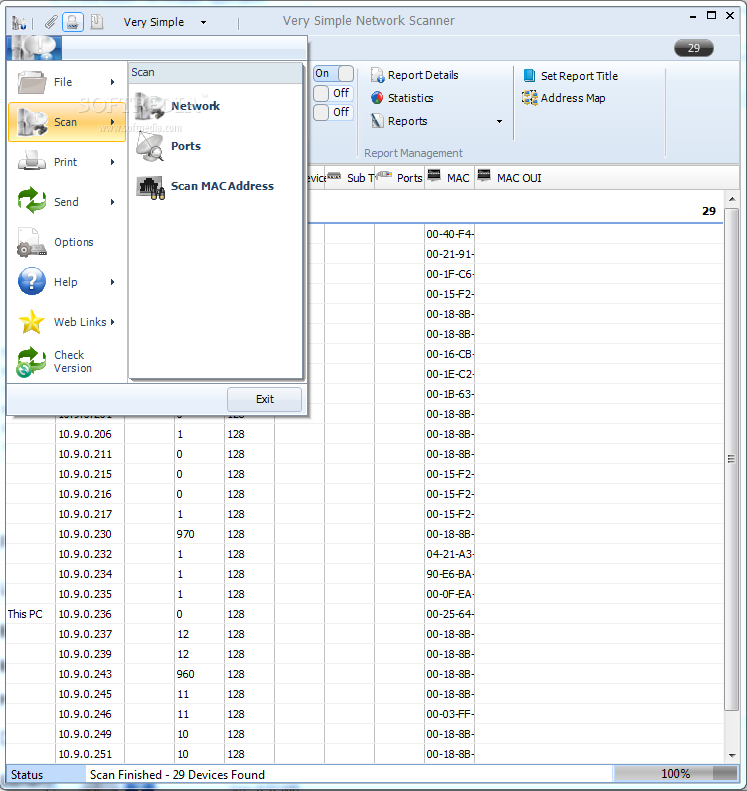Screen dimensions: 747x791
Task: Click the paperclip icon in title toolbar
Action: (50, 22)
